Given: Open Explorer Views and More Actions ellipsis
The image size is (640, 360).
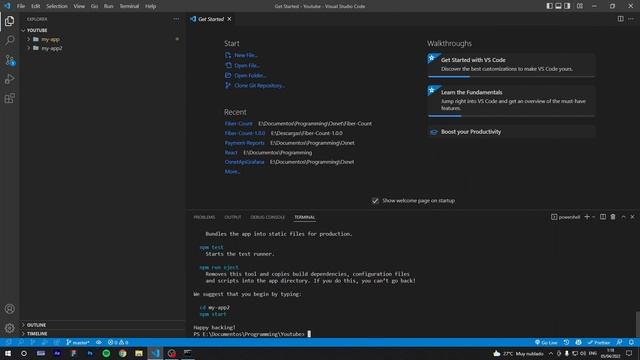Looking at the screenshot, I should (176, 19).
